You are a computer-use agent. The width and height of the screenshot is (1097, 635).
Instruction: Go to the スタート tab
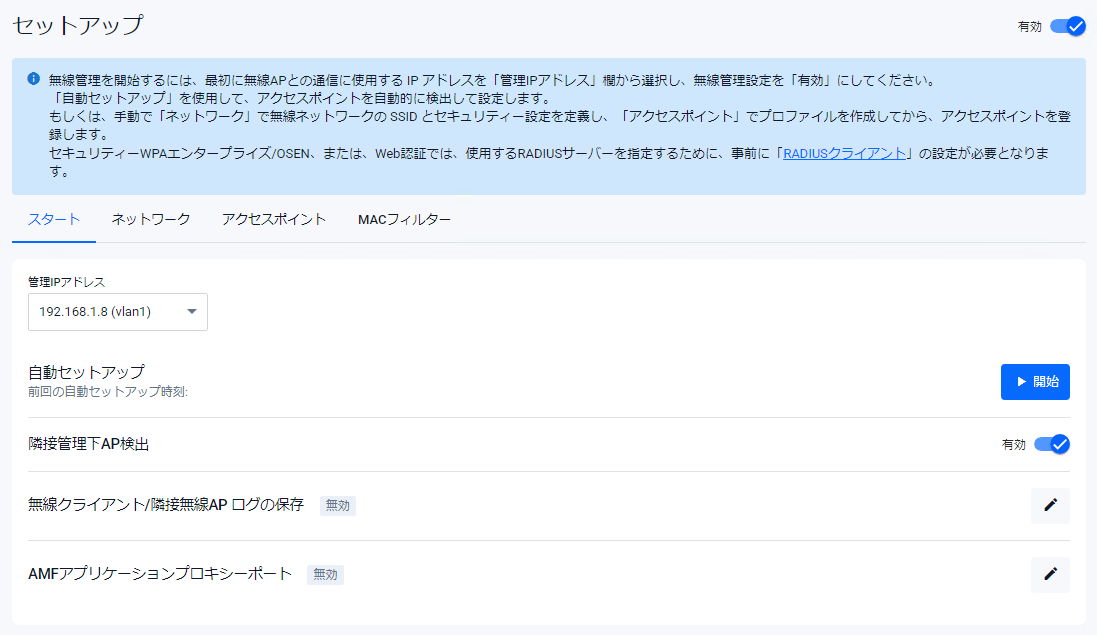point(54,220)
